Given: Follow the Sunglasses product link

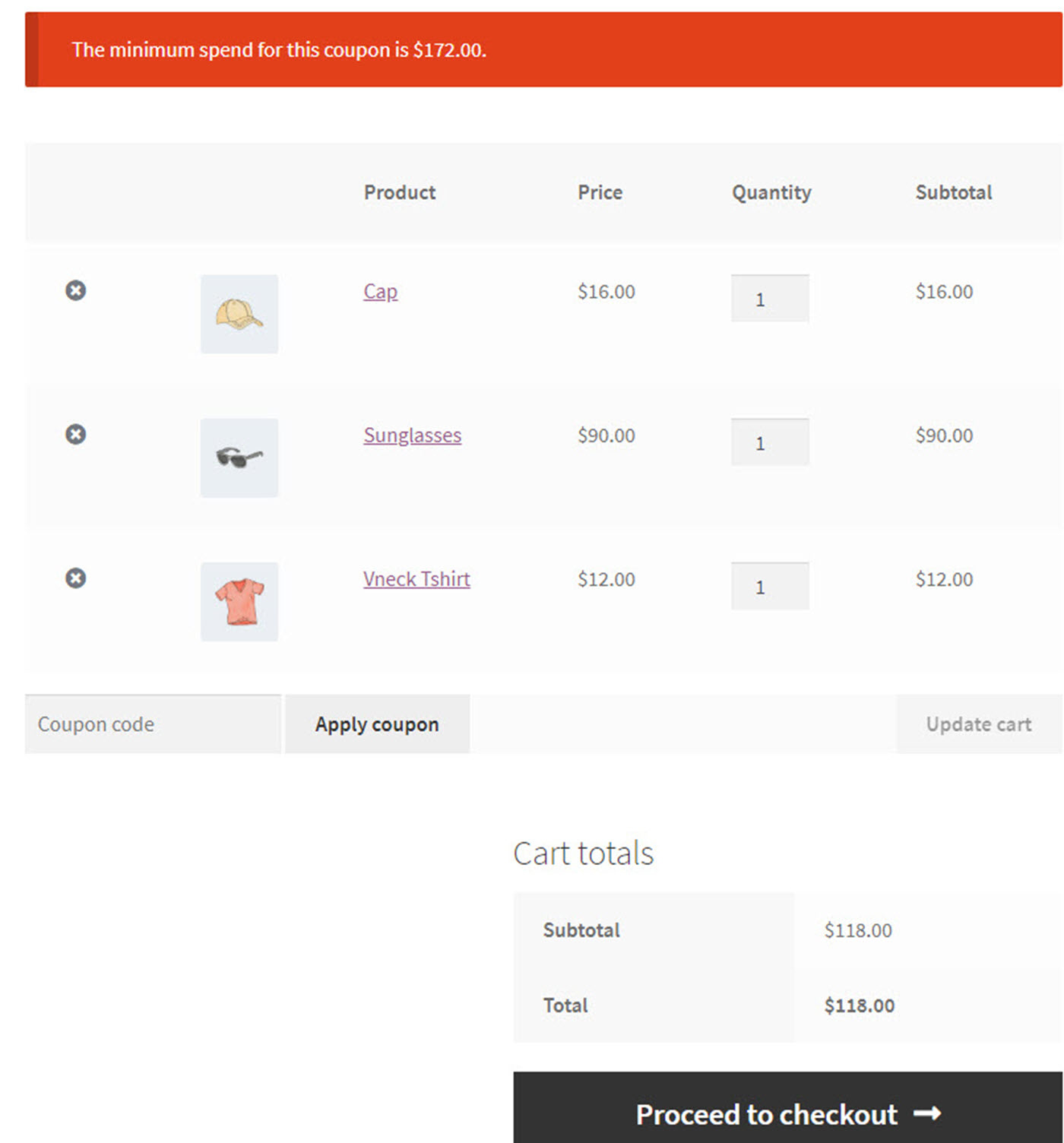Looking at the screenshot, I should [x=412, y=435].
